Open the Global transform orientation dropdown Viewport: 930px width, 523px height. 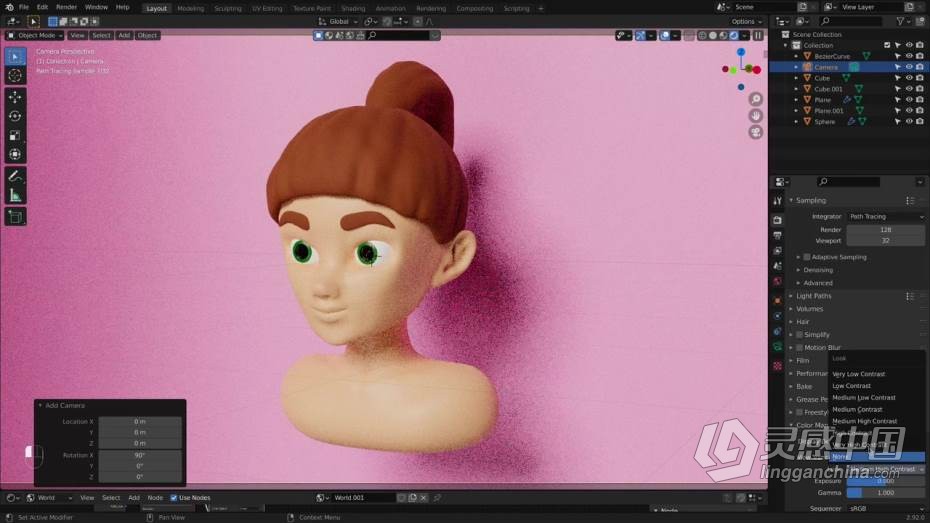tap(339, 22)
